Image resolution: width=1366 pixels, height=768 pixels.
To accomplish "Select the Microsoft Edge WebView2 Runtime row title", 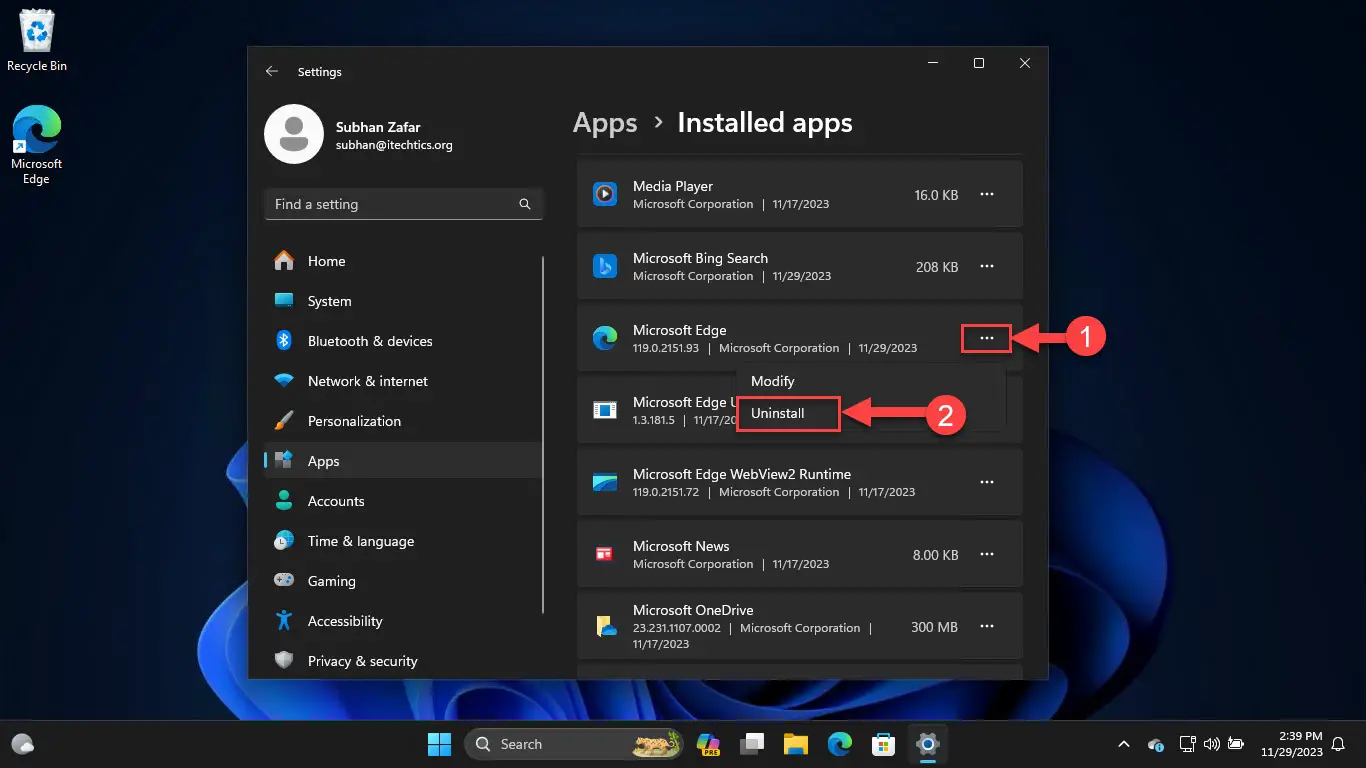I will [742, 474].
